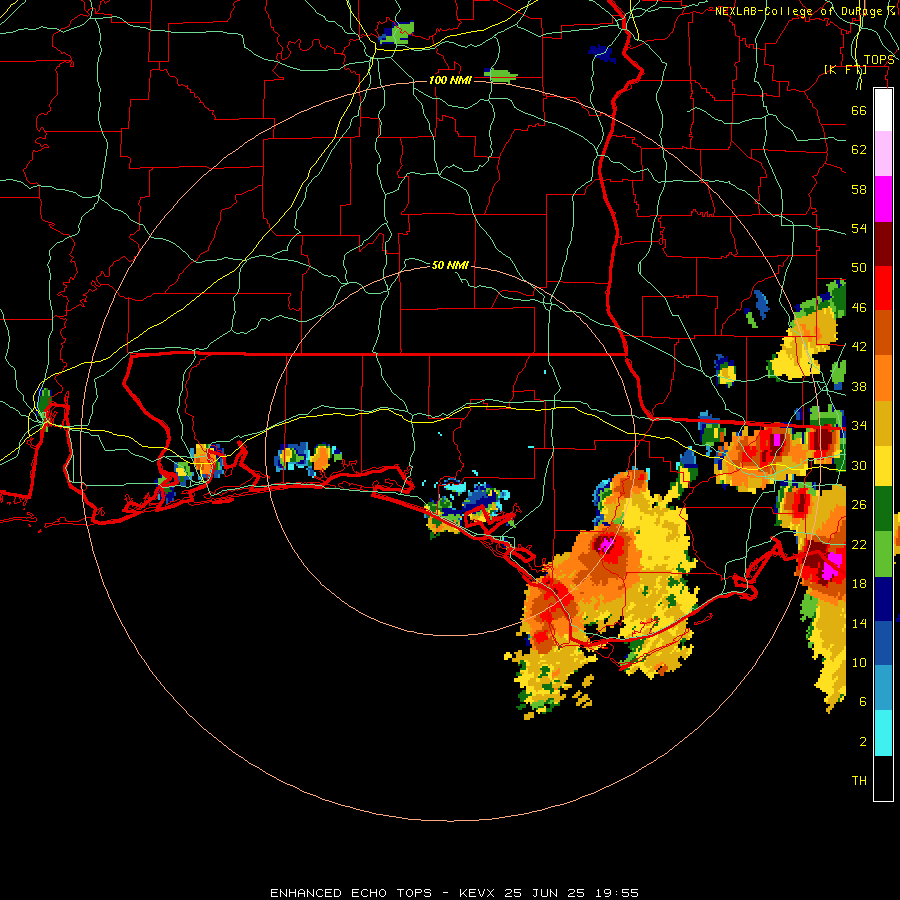Screen dimensions: 900x900
Task: Click the '50' legend value
Action: click(x=859, y=268)
